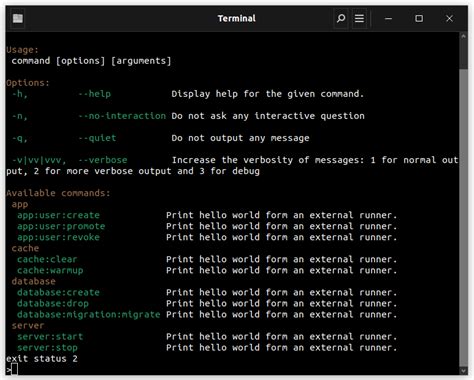Maximize the Terminal window
This screenshot has width=474, height=380.
pos(419,19)
